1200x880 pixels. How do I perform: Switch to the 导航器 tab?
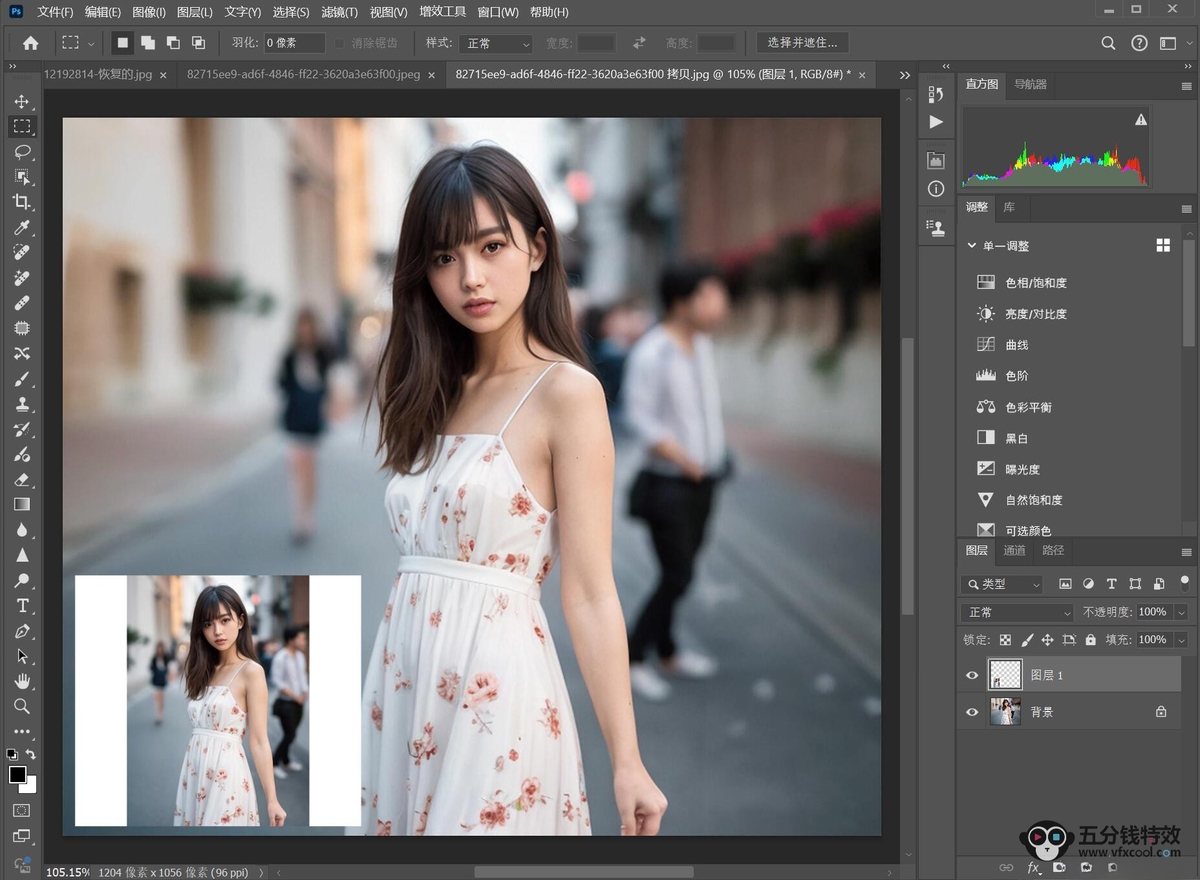point(1030,84)
